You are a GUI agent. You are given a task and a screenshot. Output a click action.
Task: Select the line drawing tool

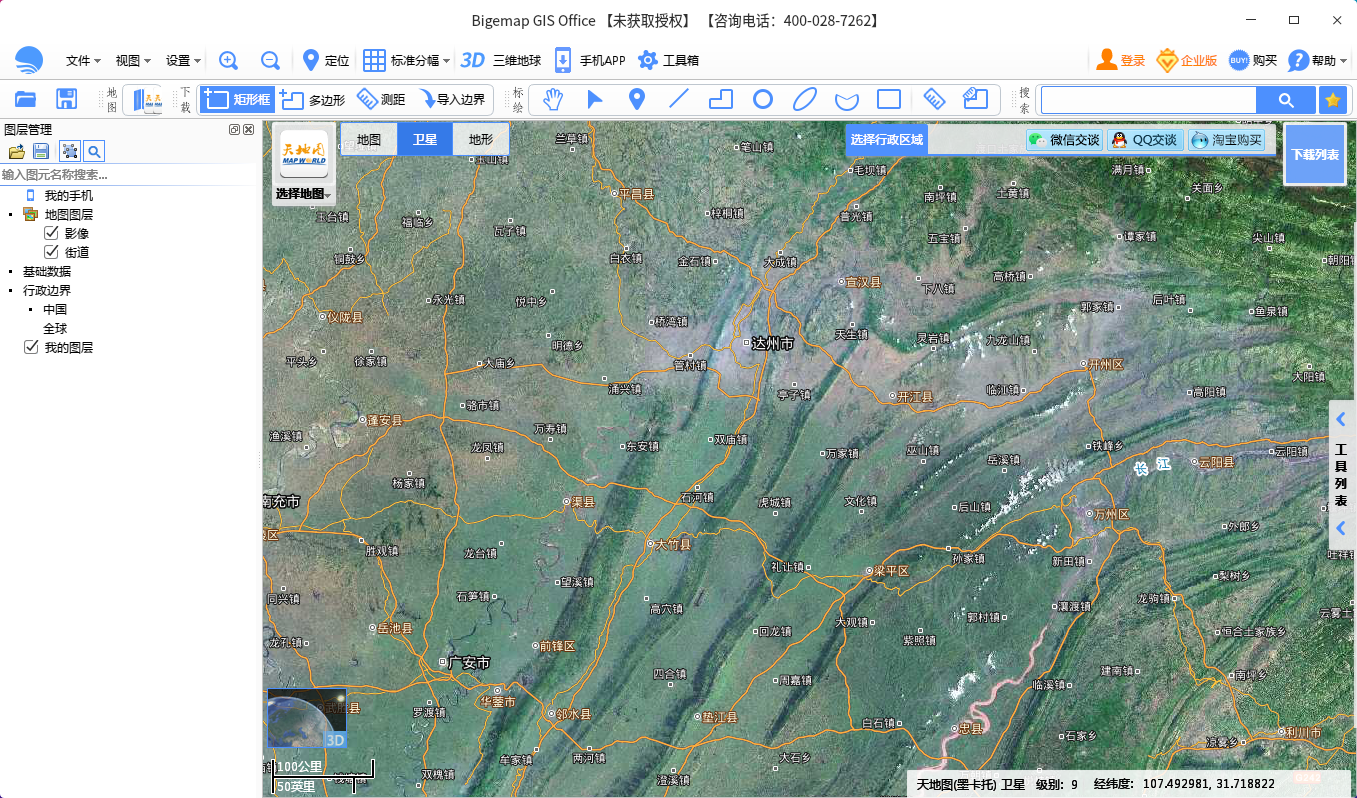tap(679, 99)
